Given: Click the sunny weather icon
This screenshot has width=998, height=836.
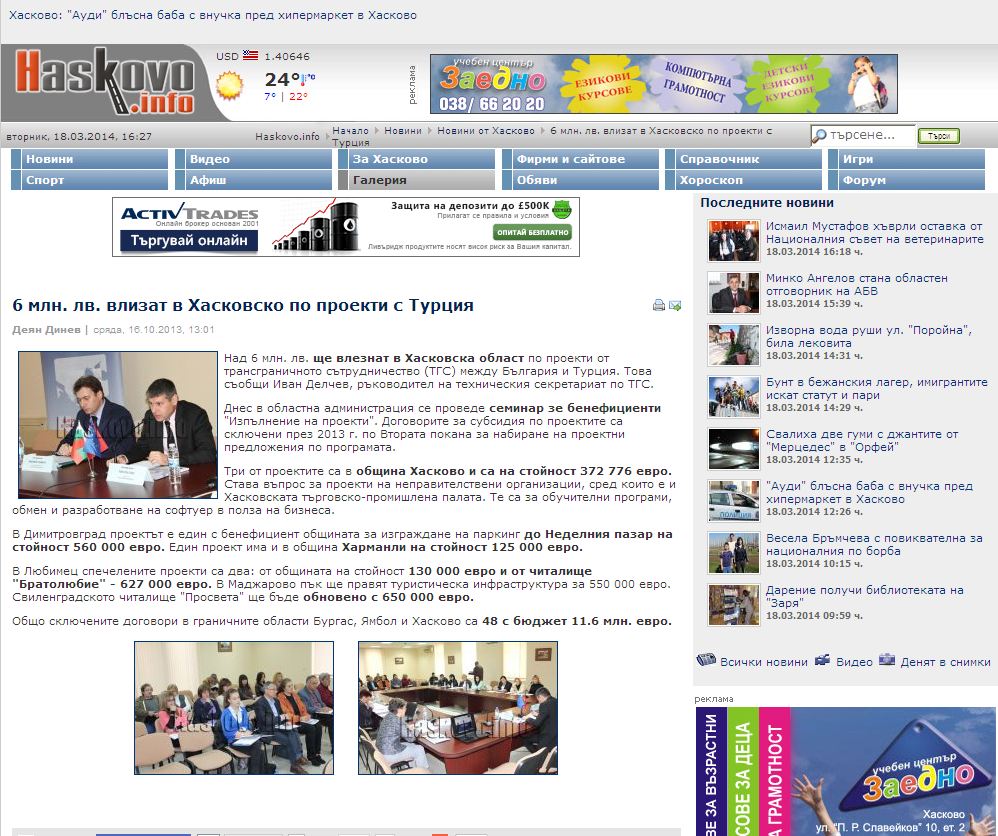Looking at the screenshot, I should tap(230, 86).
